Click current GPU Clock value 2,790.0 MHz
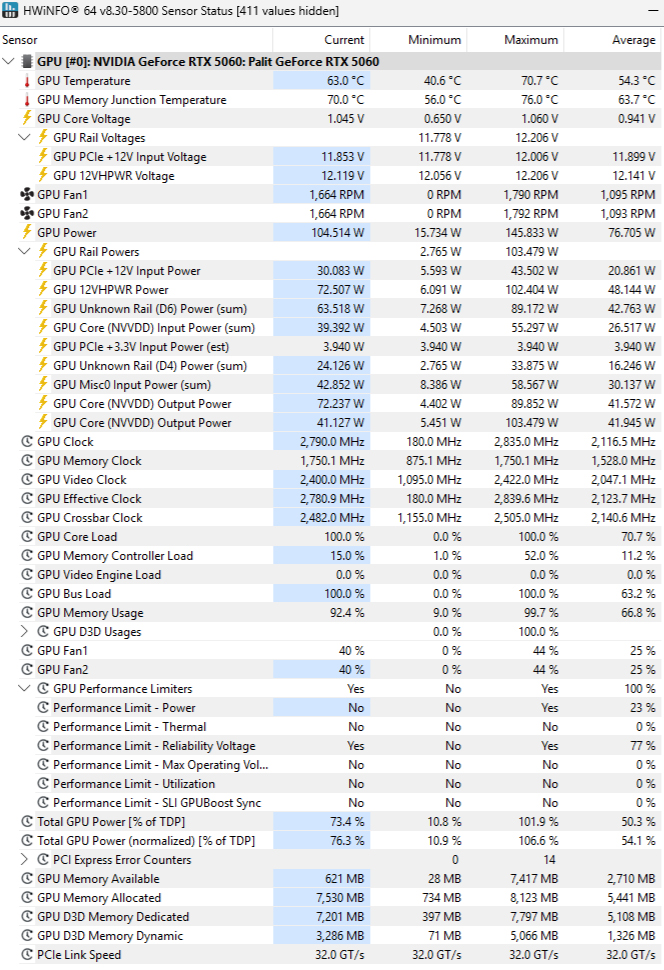The width and height of the screenshot is (664, 970). [x=332, y=442]
